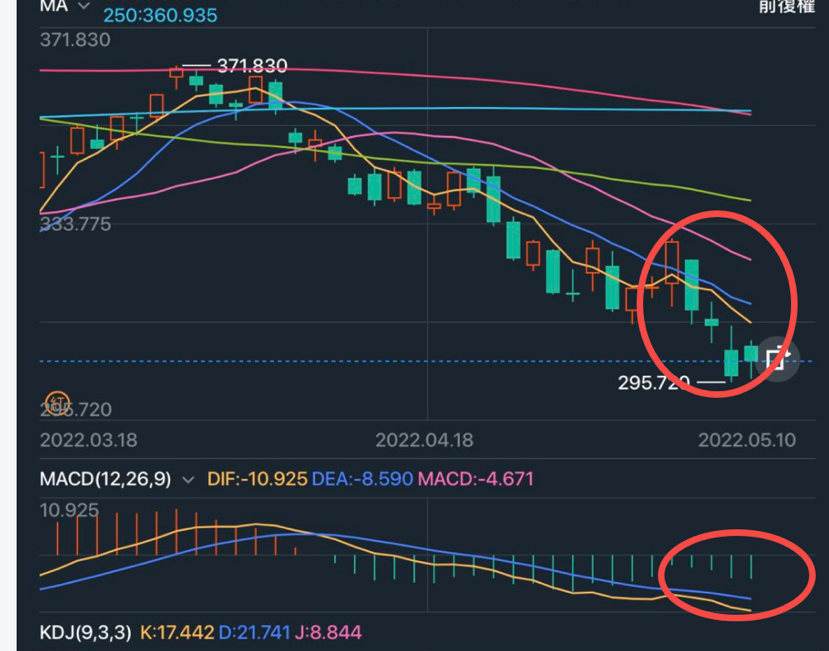Screen dimensions: 829x651
Task: Select the KDJ(9,3,3) indicator label
Action: point(85,632)
